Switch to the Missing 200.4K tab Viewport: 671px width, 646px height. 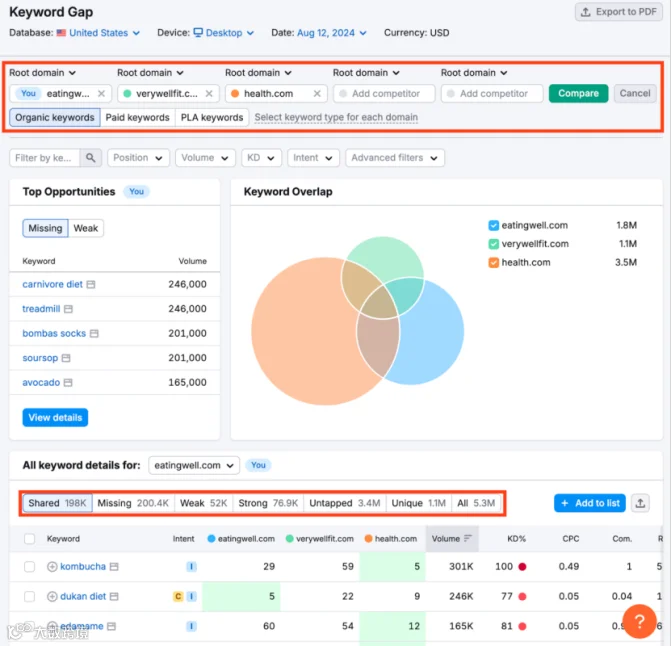(133, 503)
